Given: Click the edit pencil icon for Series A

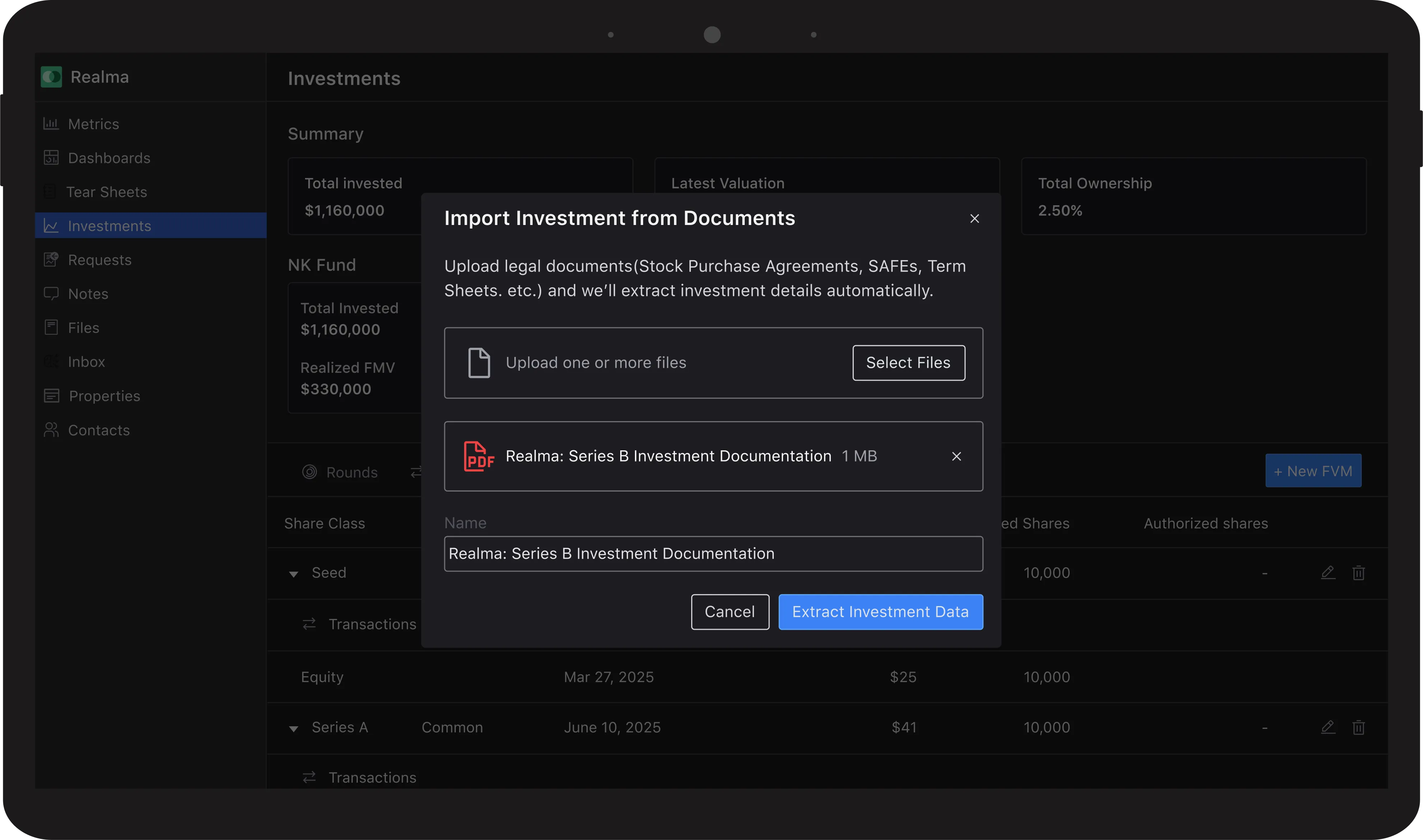Looking at the screenshot, I should pos(1328,727).
